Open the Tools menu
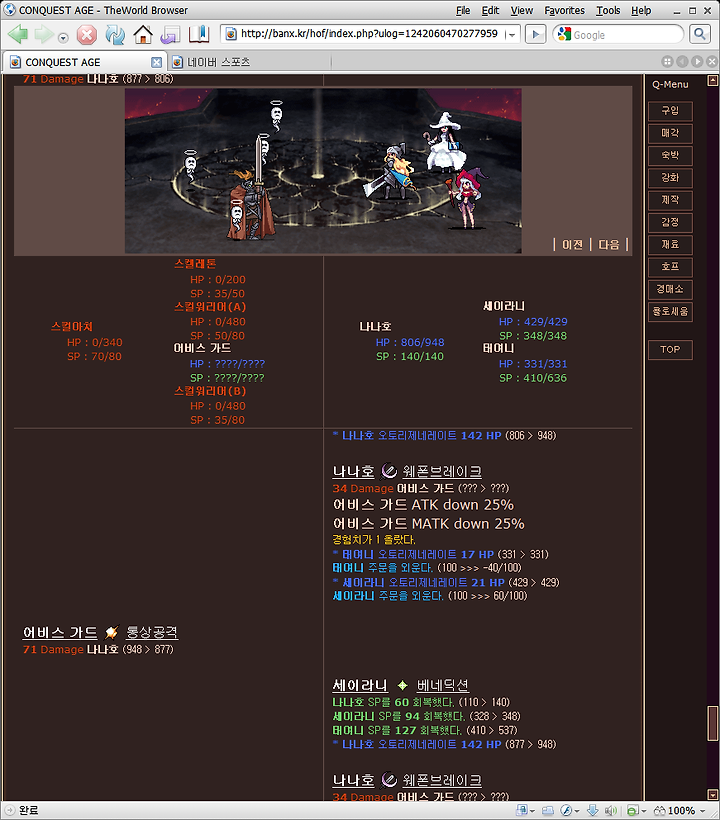720x820 pixels. coord(608,10)
